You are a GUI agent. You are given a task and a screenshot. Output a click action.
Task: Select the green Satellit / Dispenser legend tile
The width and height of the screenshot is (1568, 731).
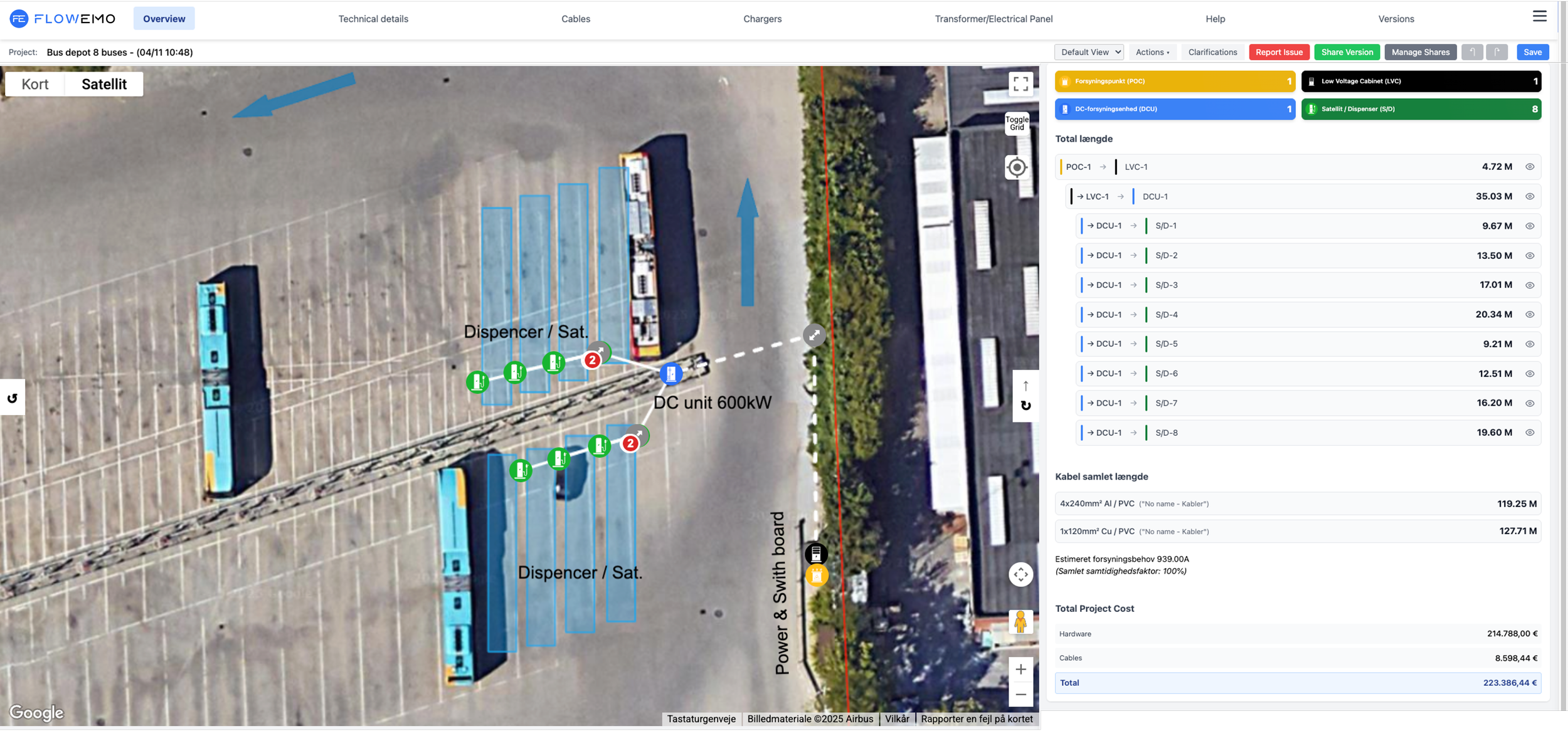pos(1421,109)
